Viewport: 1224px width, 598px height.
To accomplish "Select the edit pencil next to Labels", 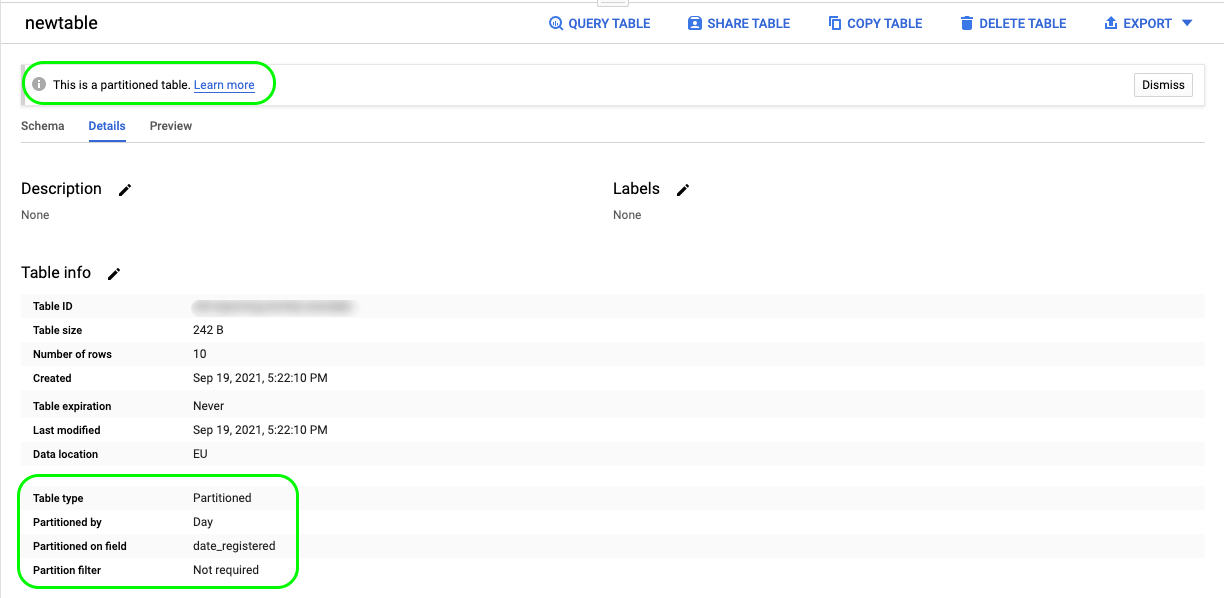I will pyautogui.click(x=684, y=189).
